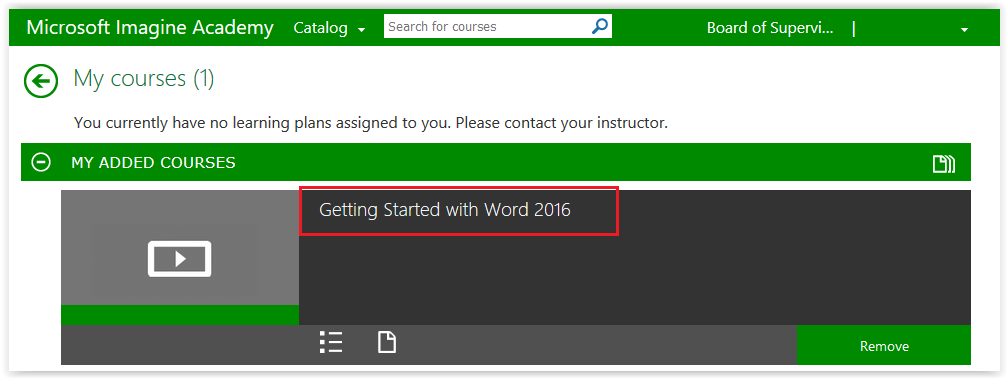Click the document icon in the course toolbar
This screenshot has width=1008, height=379.
(386, 342)
